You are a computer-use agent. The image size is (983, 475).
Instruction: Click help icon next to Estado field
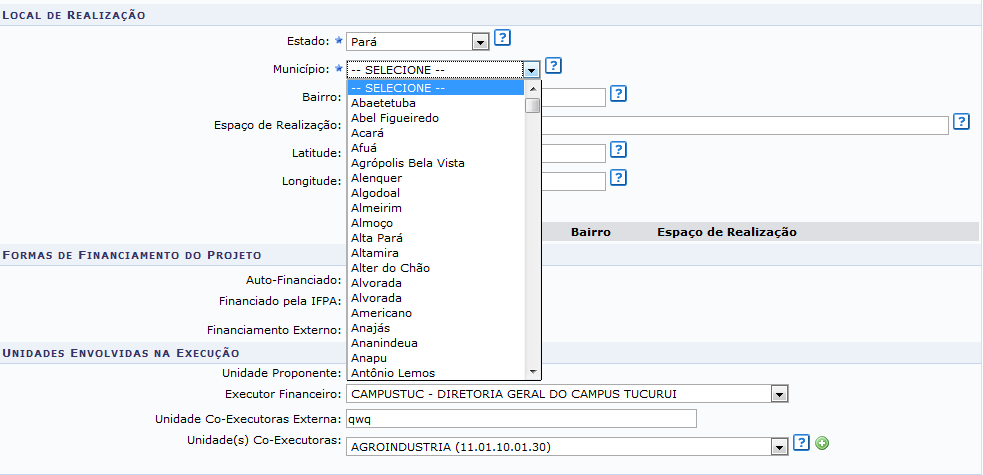point(502,38)
